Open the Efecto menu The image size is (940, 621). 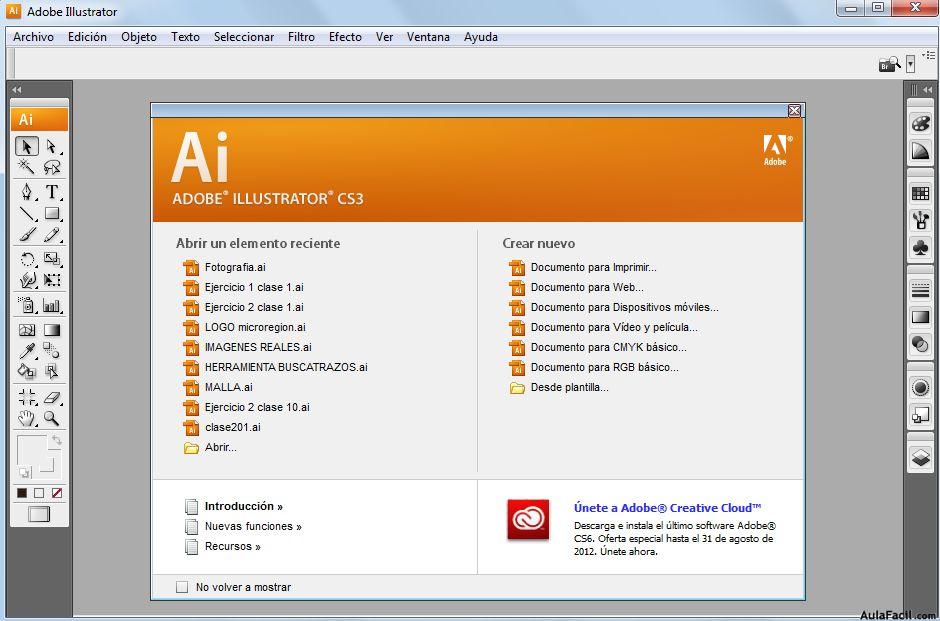click(x=345, y=37)
